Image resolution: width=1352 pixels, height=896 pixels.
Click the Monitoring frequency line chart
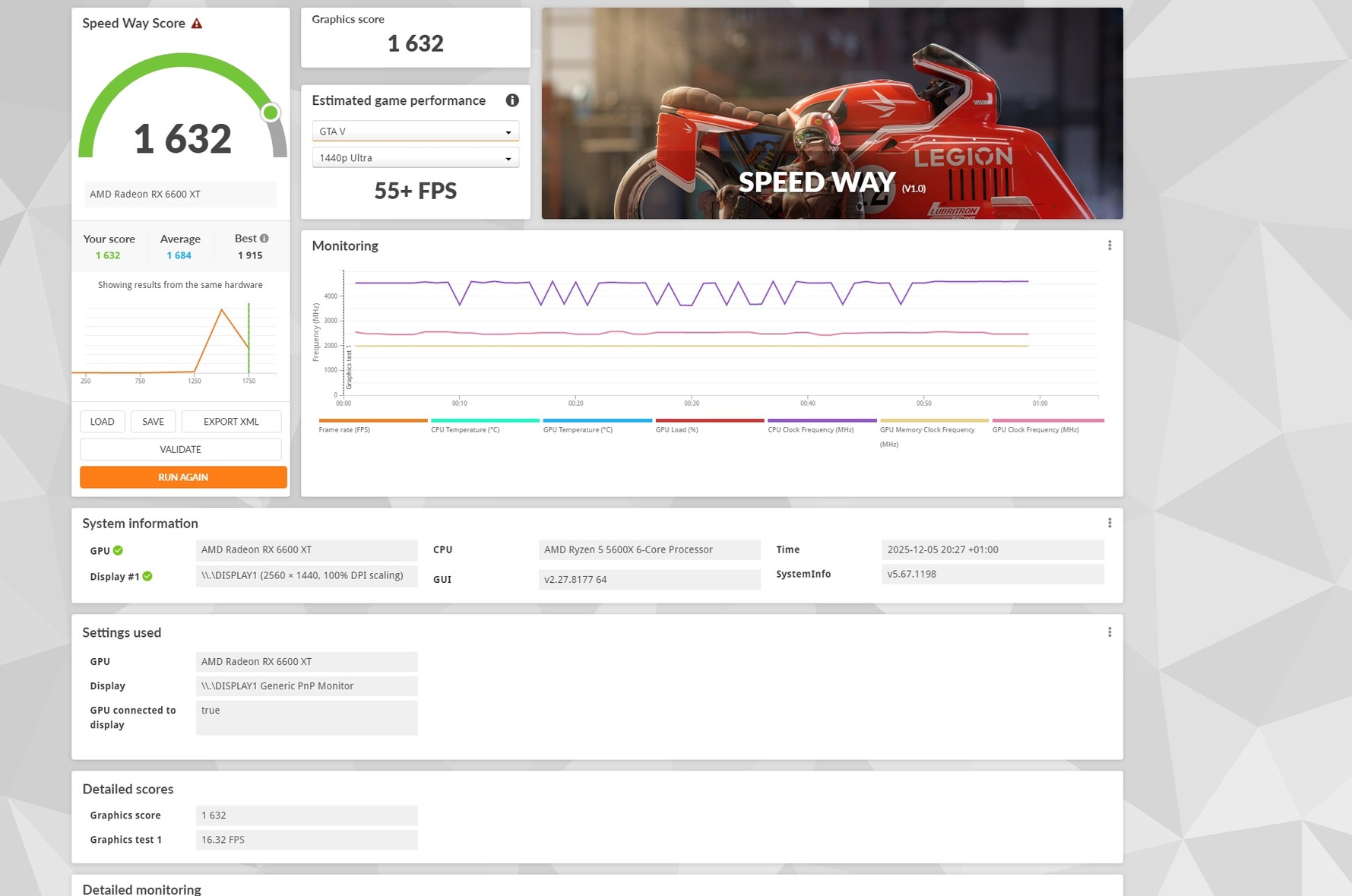[705, 338]
